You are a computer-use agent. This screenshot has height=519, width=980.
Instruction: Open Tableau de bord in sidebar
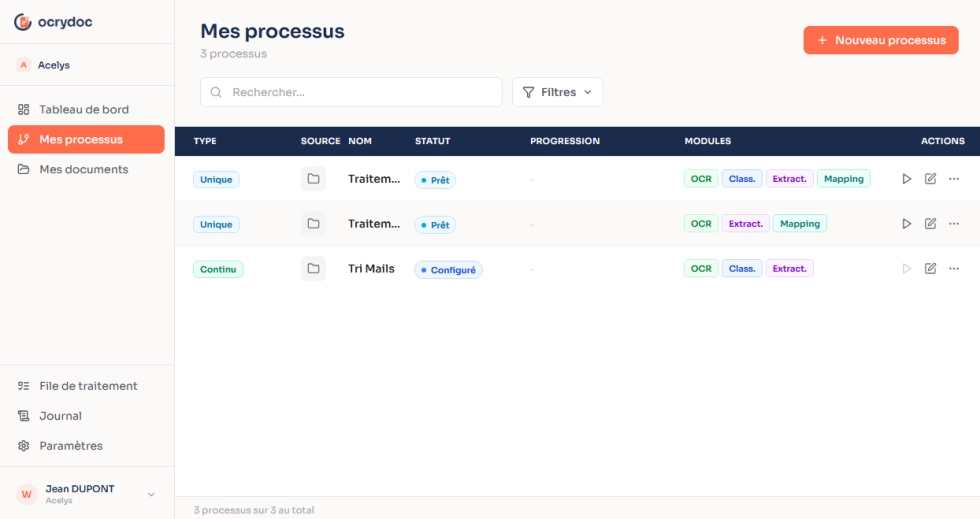pyautogui.click(x=86, y=109)
